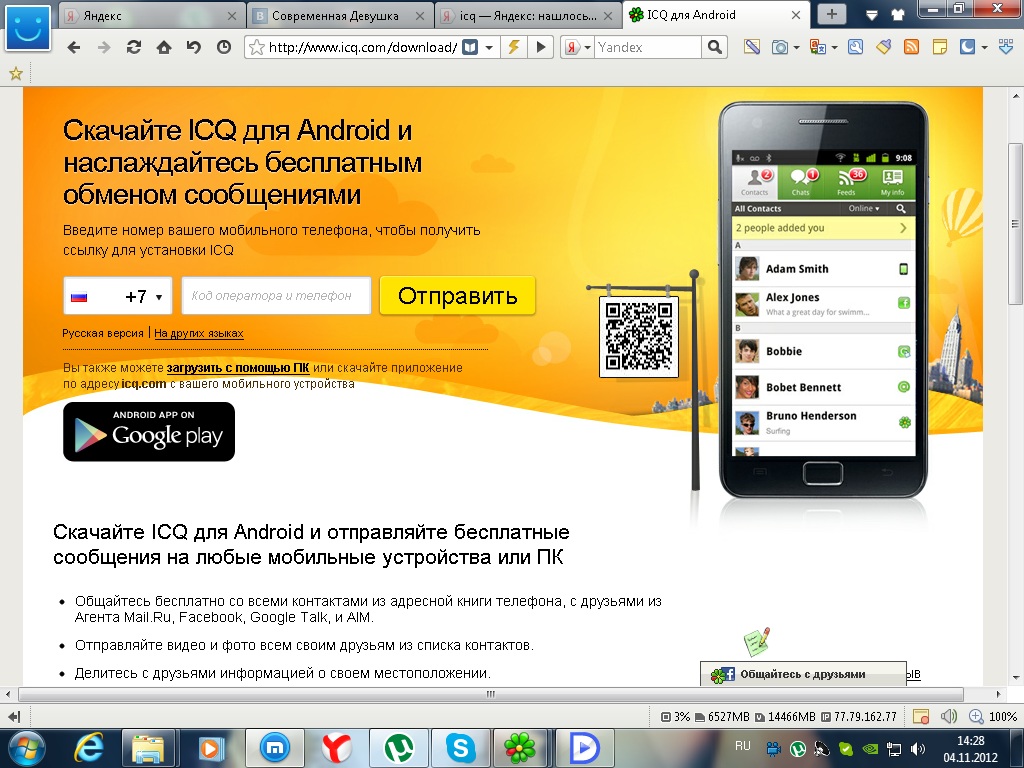1024x768 pixels.
Task: Open the +7 country code dropdown
Action: [x=118, y=296]
